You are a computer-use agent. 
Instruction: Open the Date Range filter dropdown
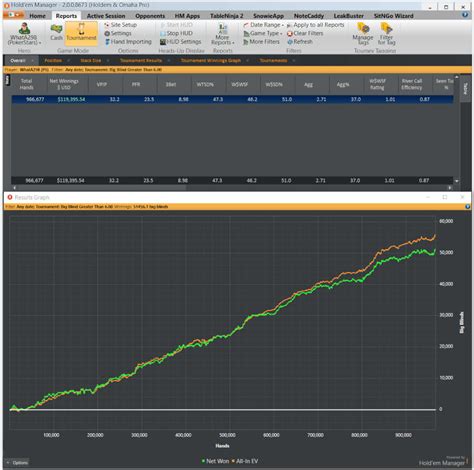263,25
